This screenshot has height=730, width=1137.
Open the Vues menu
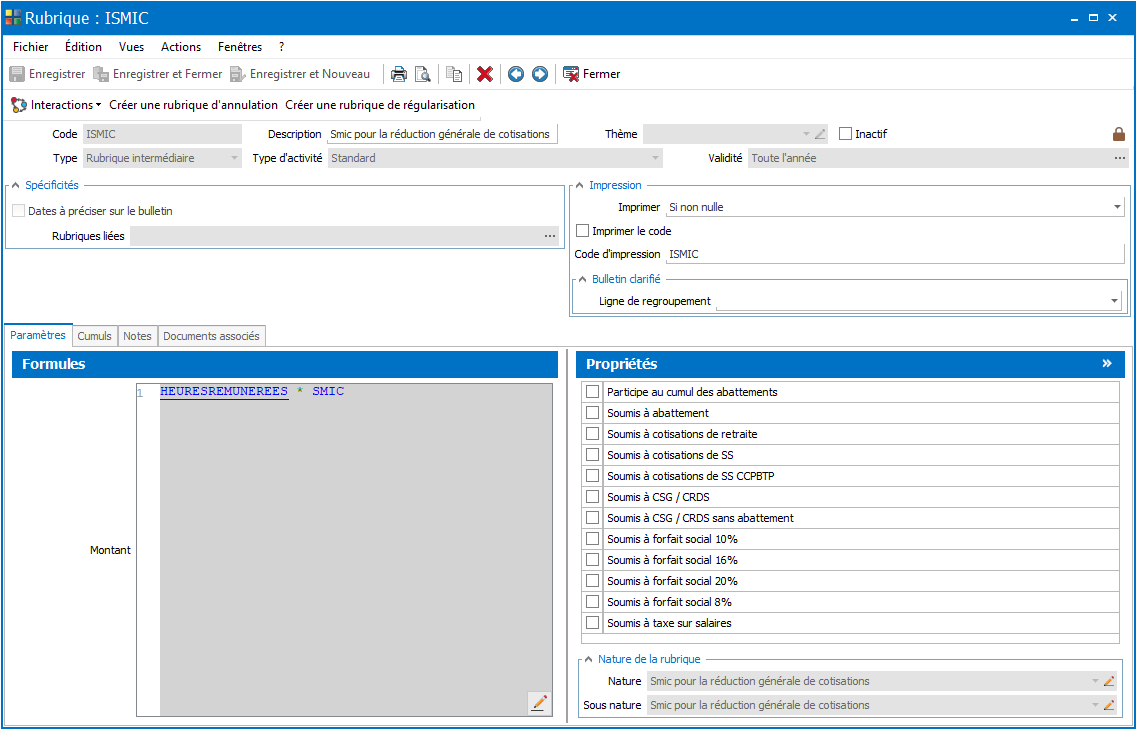point(131,47)
